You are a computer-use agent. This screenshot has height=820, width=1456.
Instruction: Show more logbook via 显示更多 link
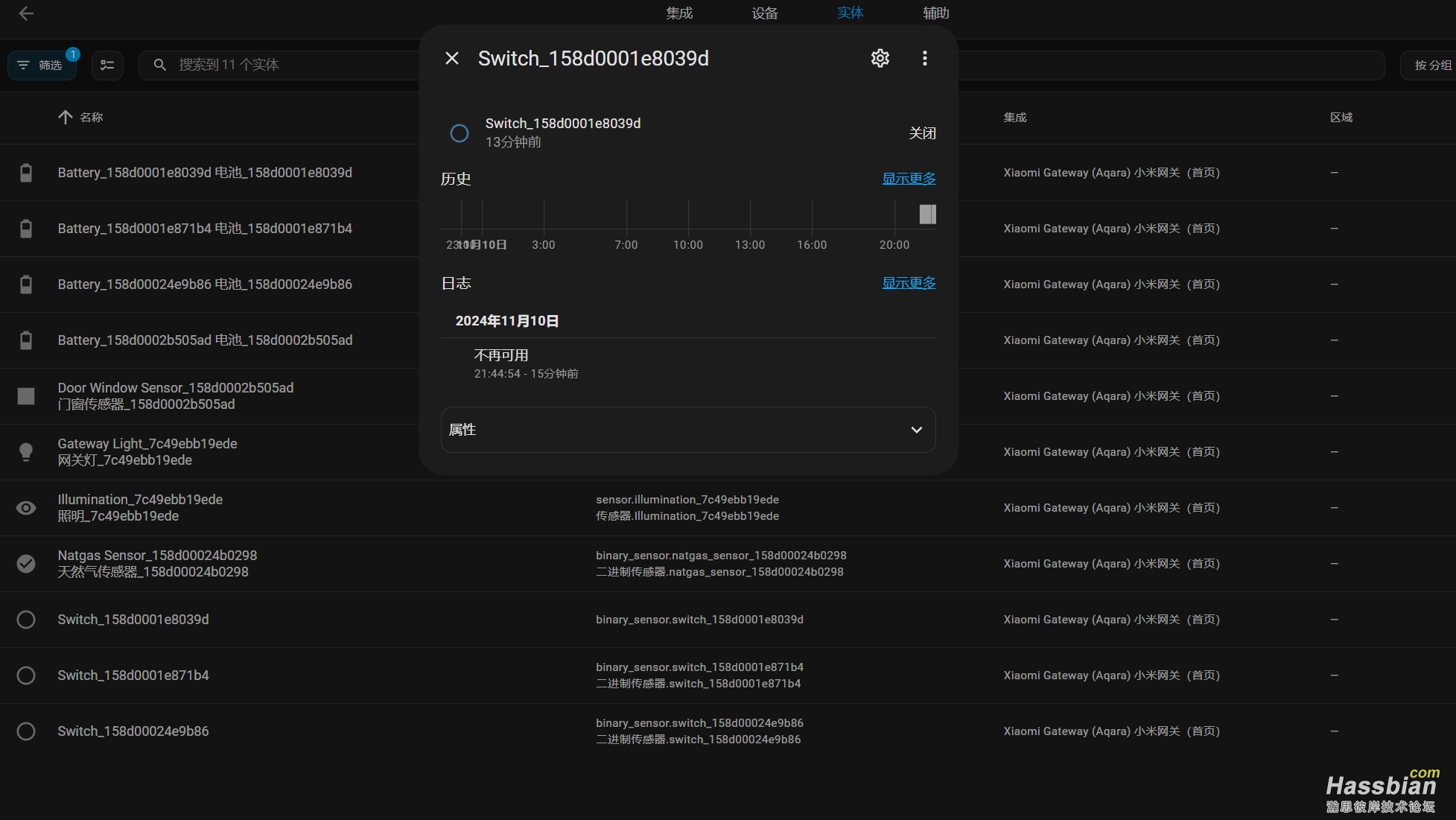coord(909,283)
